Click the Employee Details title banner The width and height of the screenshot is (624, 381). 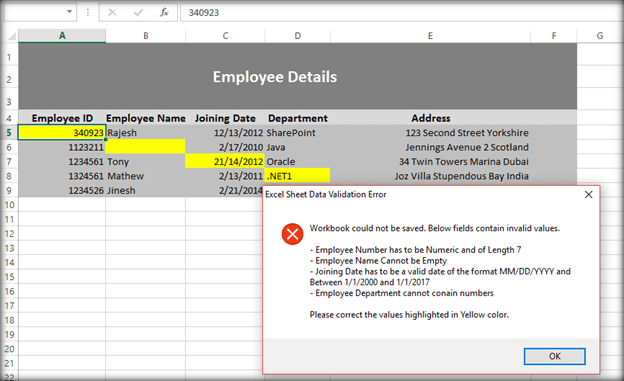298,76
